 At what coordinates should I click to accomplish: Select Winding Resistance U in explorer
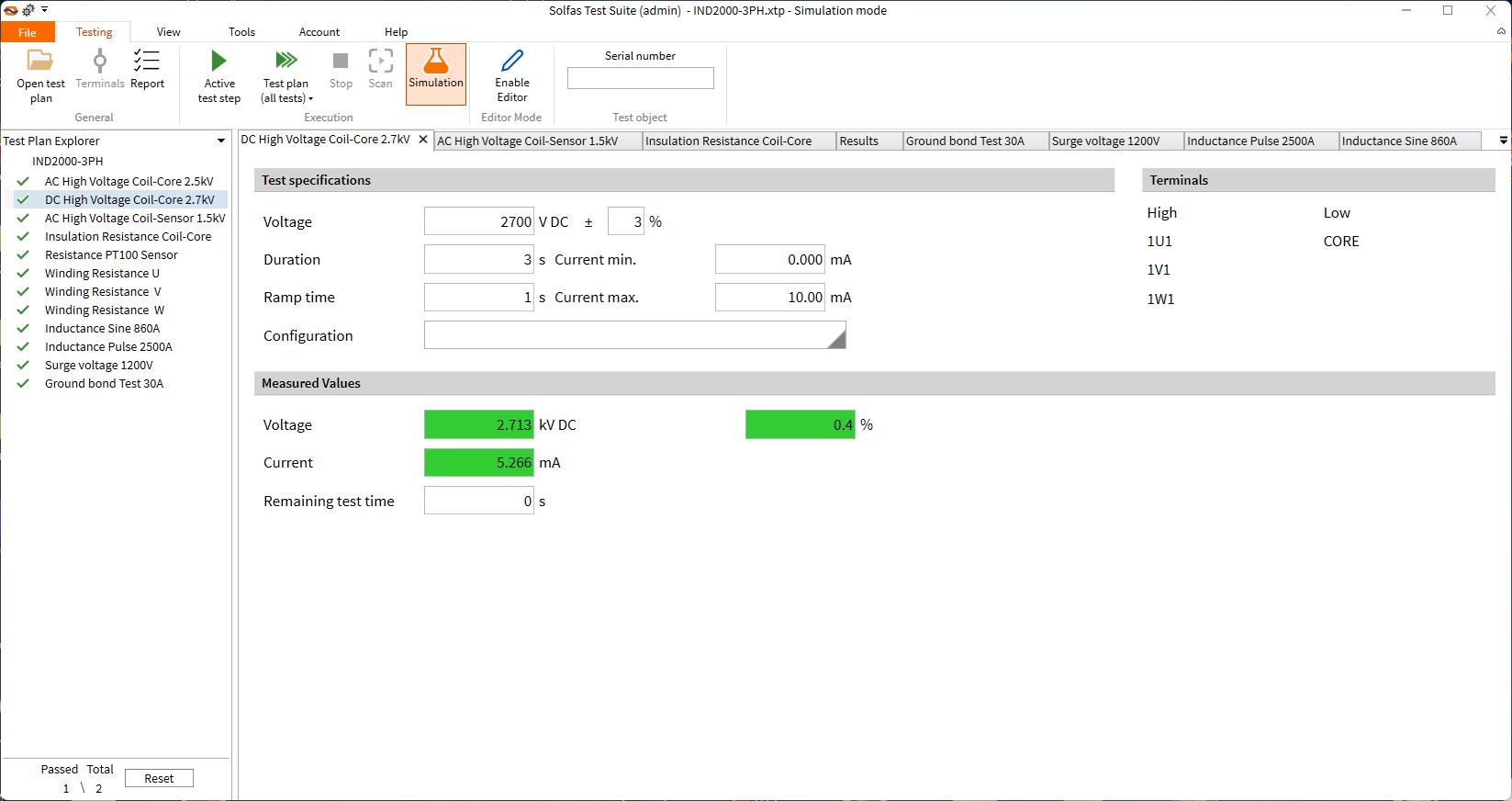click(102, 274)
